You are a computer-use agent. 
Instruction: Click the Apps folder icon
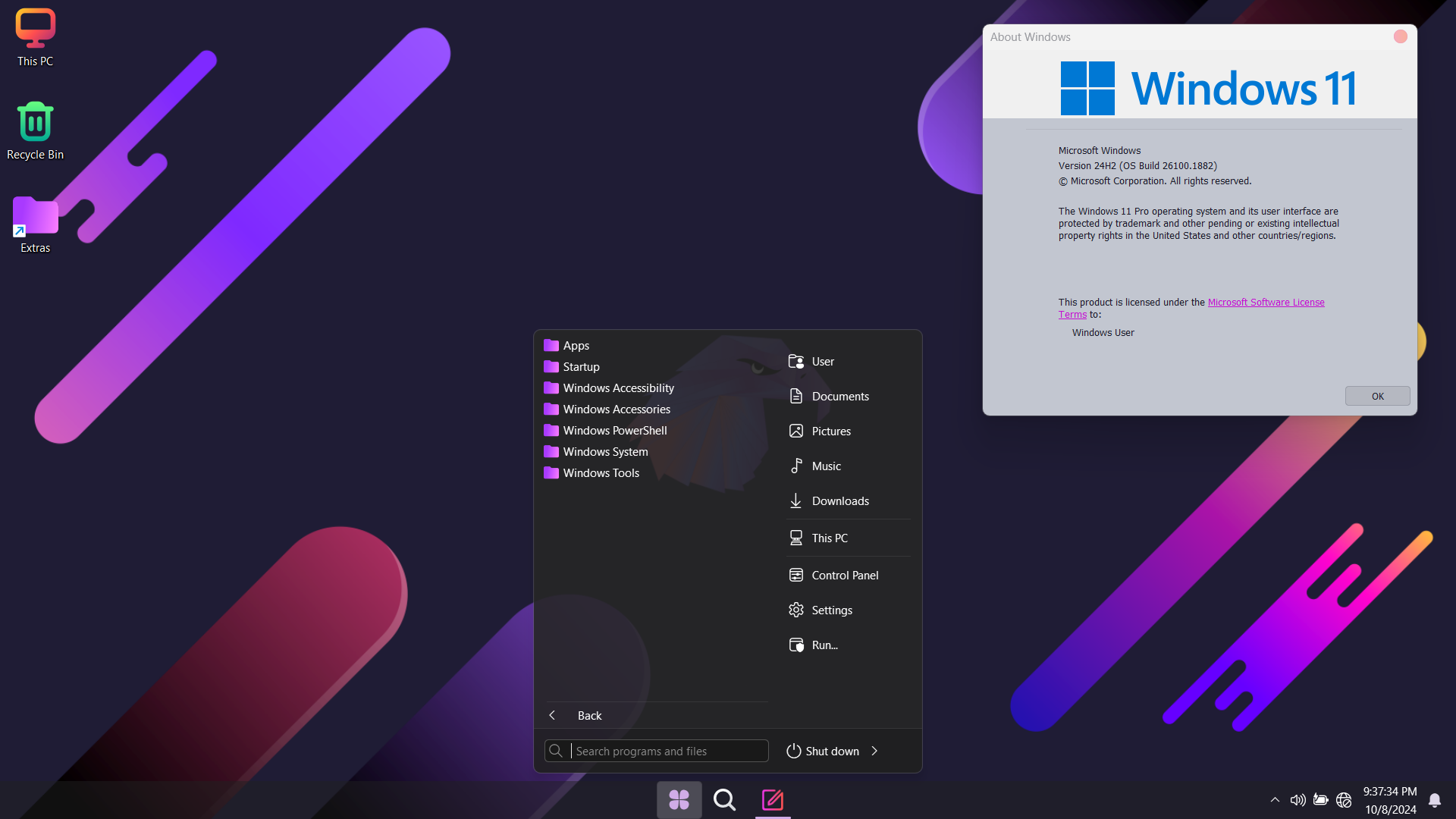pyautogui.click(x=551, y=345)
